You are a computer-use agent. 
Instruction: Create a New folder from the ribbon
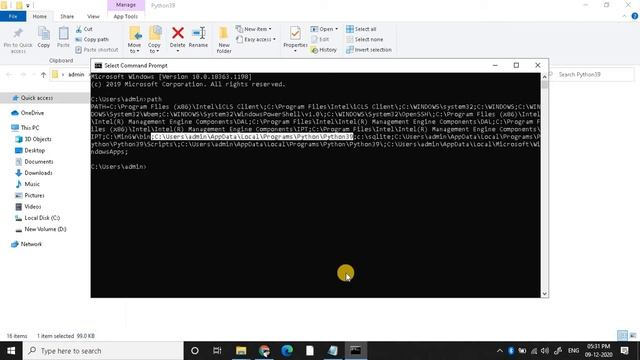pyautogui.click(x=224, y=39)
